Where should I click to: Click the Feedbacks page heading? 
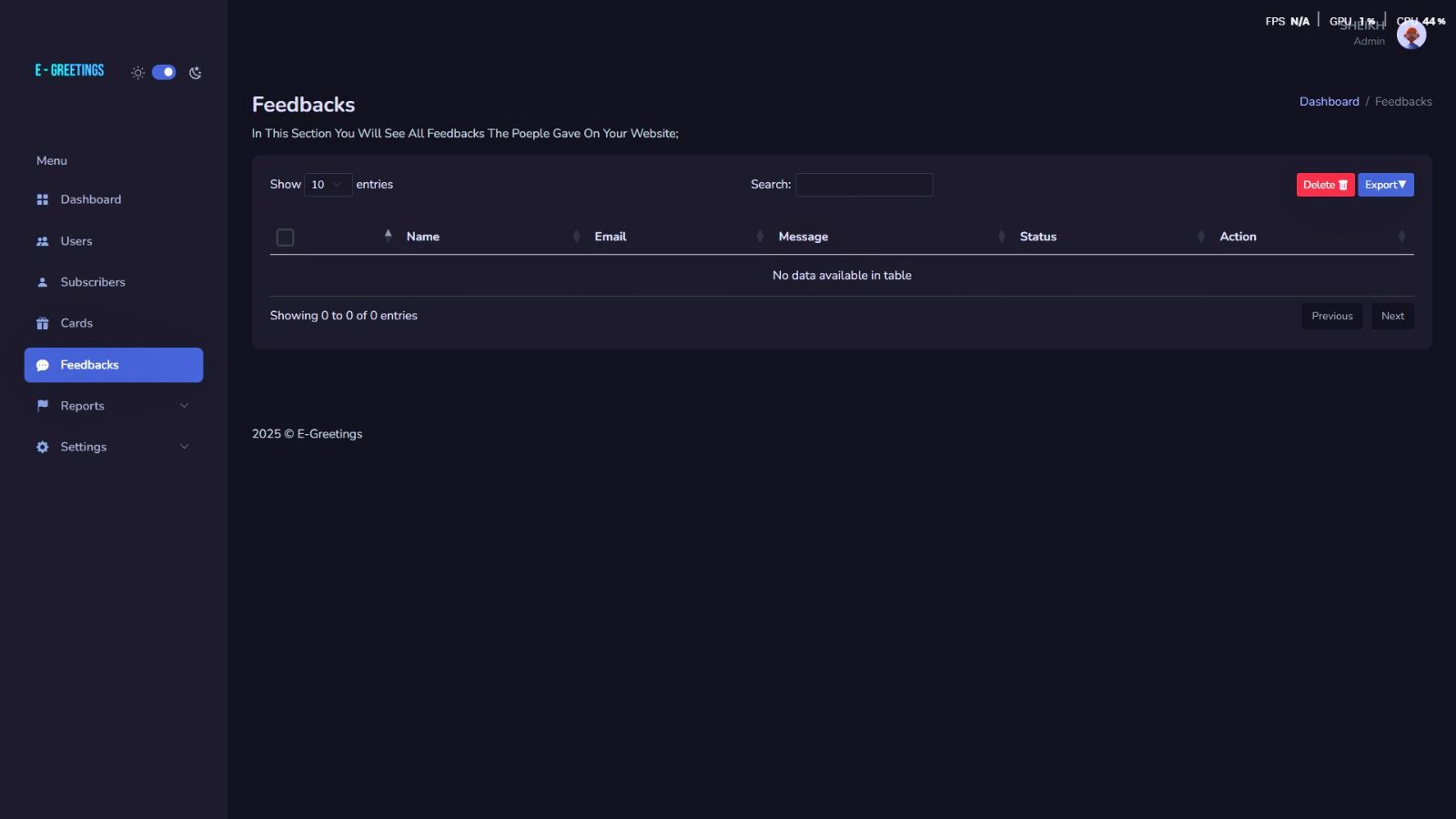point(304,105)
